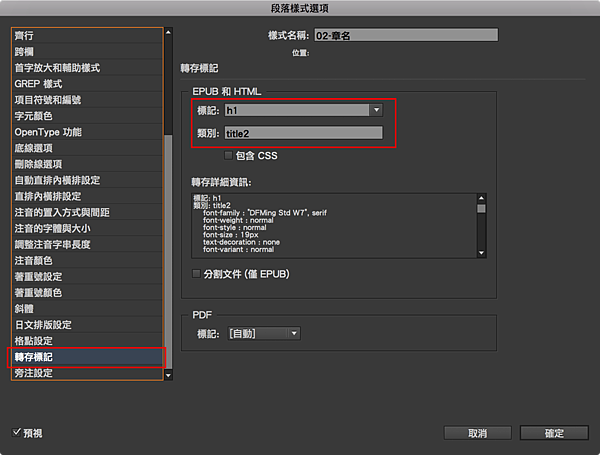Click category list scroll up arrow
The image size is (600, 455).
coord(168,33)
